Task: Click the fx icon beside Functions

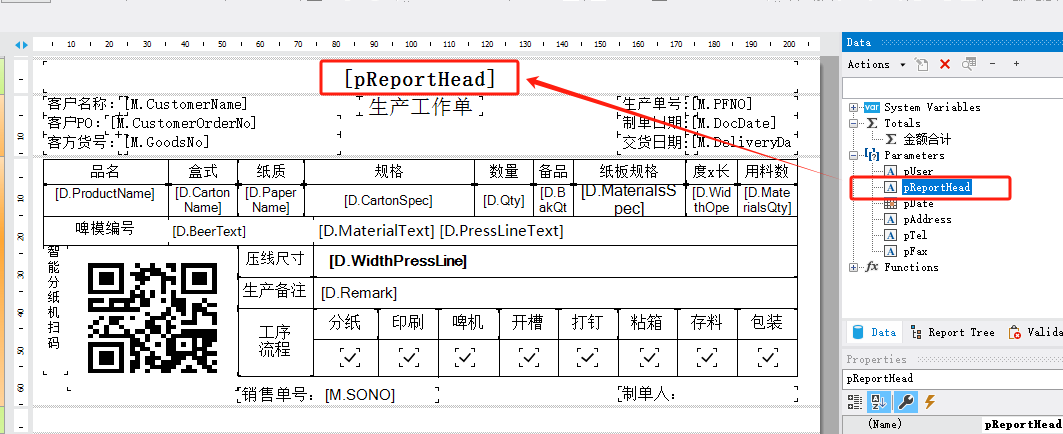Action: (872, 267)
